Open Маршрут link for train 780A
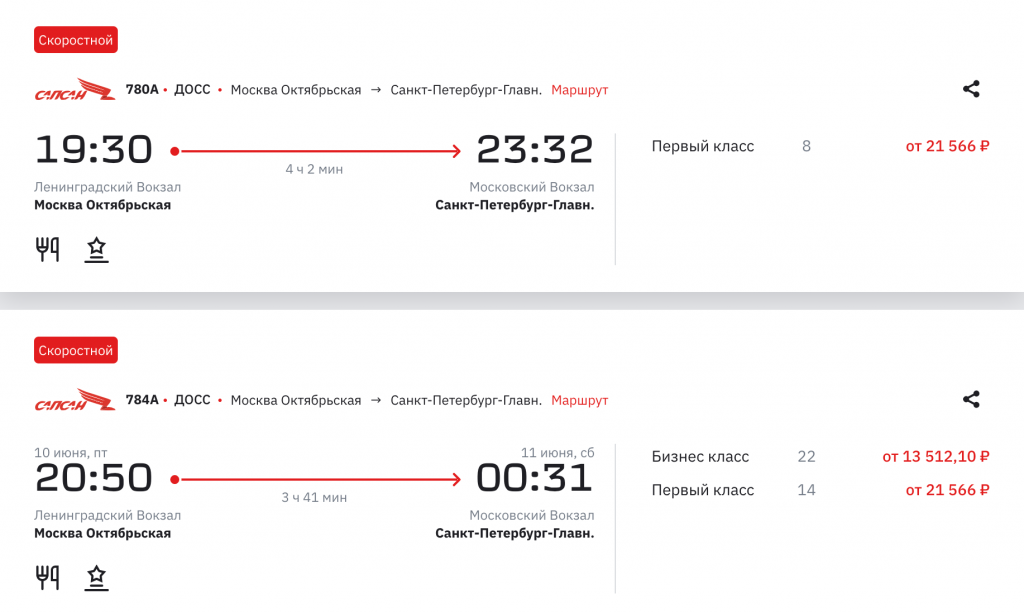1024x613 pixels. [x=579, y=90]
